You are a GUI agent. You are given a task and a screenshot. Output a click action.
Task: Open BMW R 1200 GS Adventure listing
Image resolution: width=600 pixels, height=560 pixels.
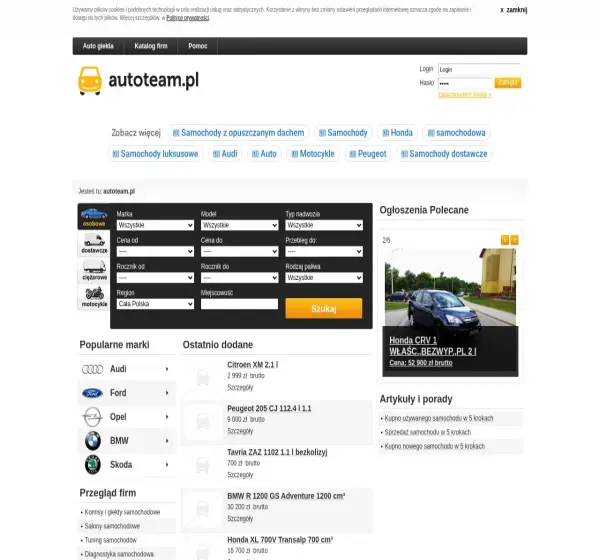click(x=286, y=496)
